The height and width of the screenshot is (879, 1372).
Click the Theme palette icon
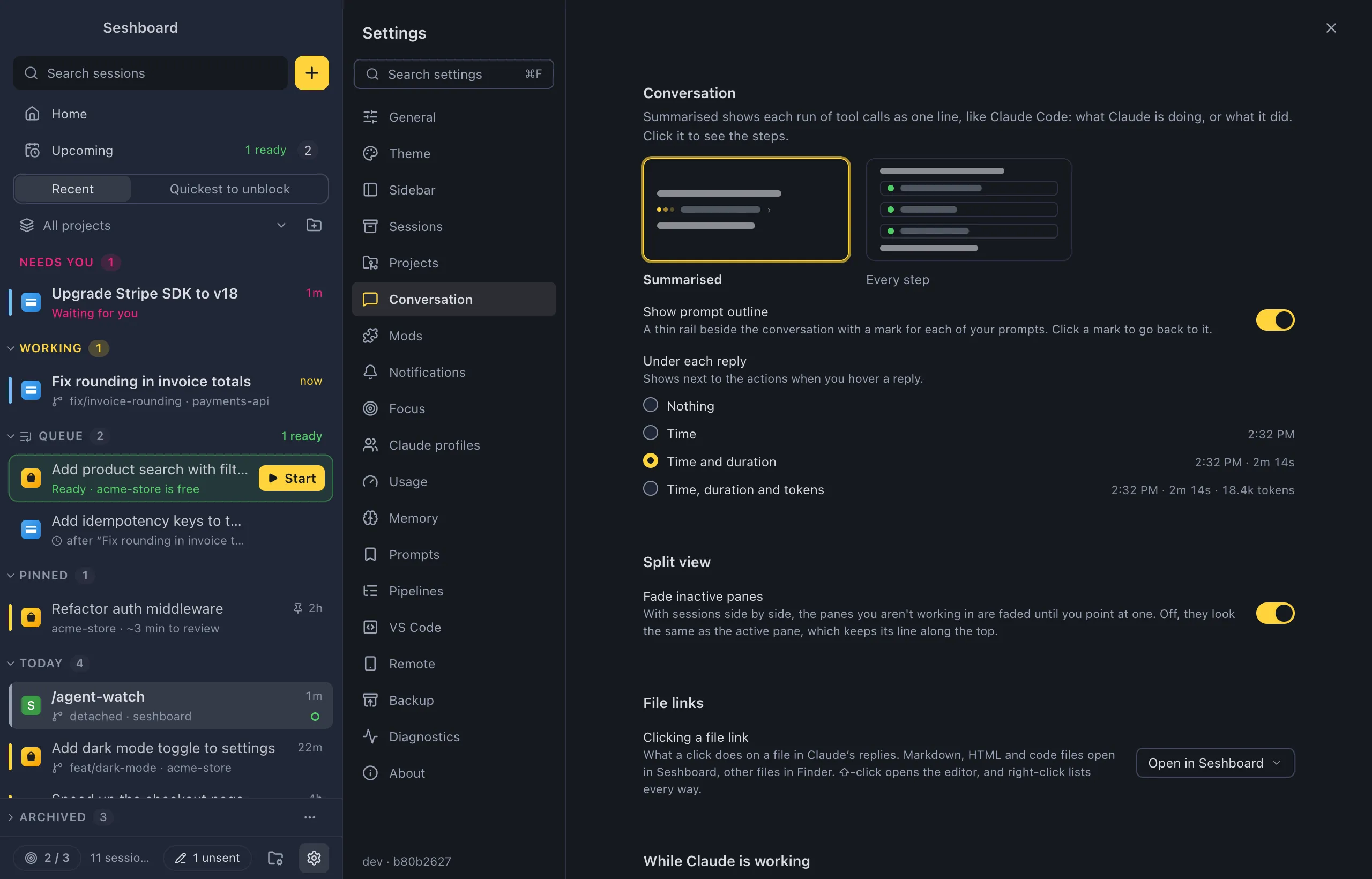pos(370,153)
